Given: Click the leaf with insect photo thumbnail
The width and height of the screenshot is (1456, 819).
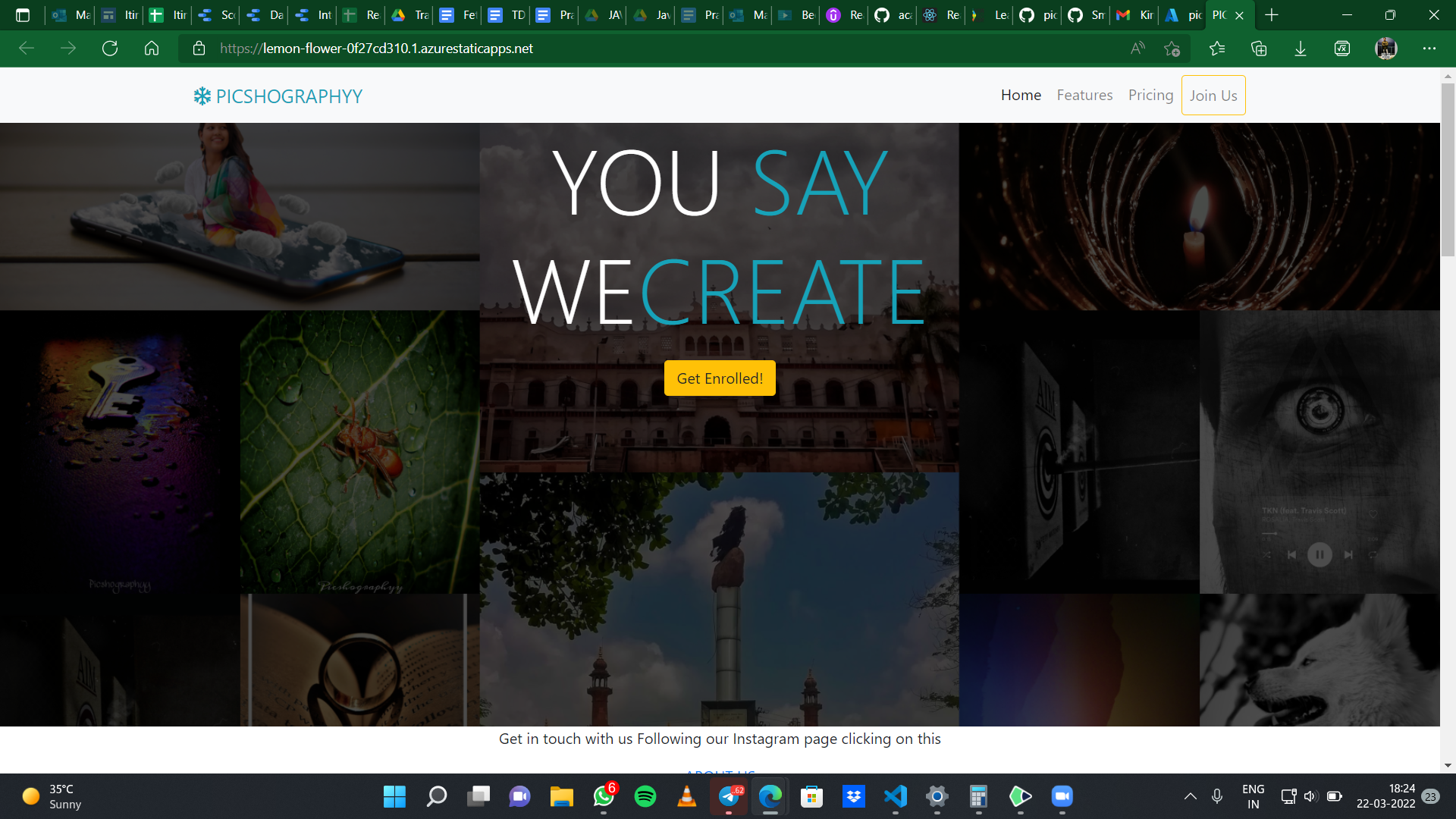Looking at the screenshot, I should (359, 452).
